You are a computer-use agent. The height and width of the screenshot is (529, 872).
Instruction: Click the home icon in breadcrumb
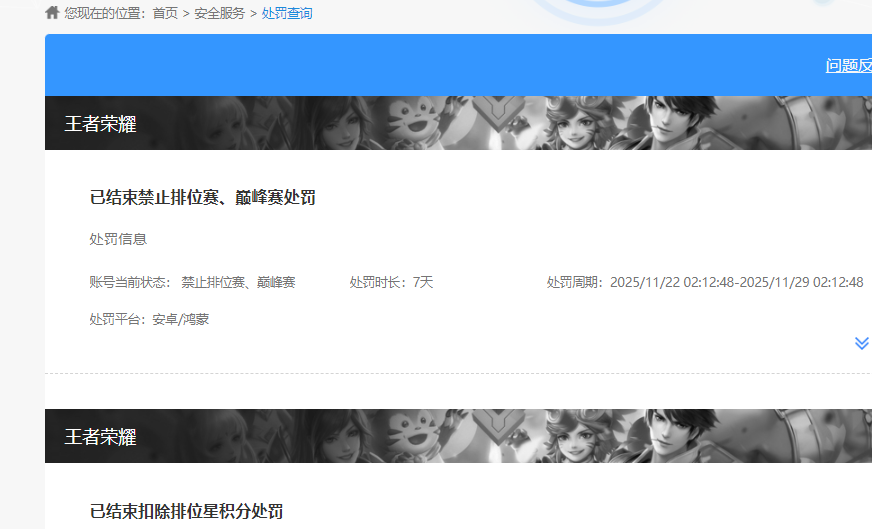click(52, 12)
